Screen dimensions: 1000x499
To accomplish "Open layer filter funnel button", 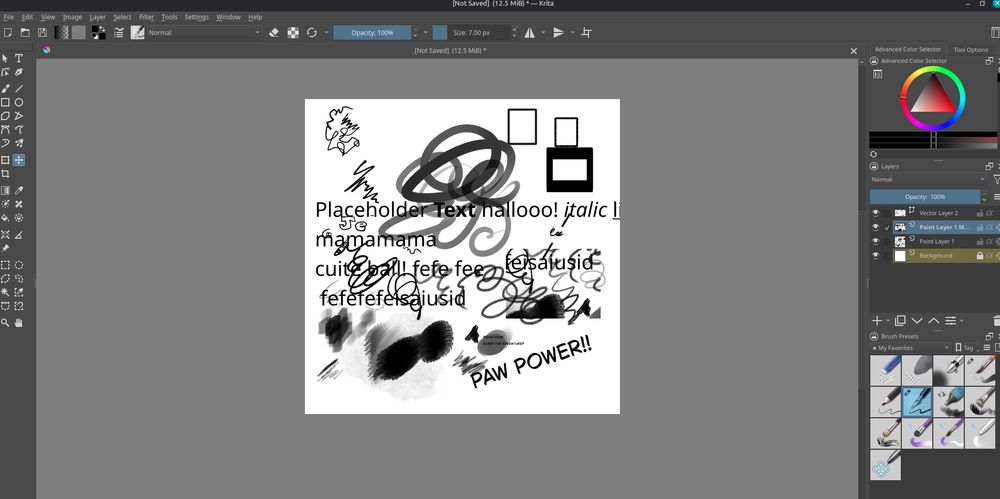I will click(996, 180).
